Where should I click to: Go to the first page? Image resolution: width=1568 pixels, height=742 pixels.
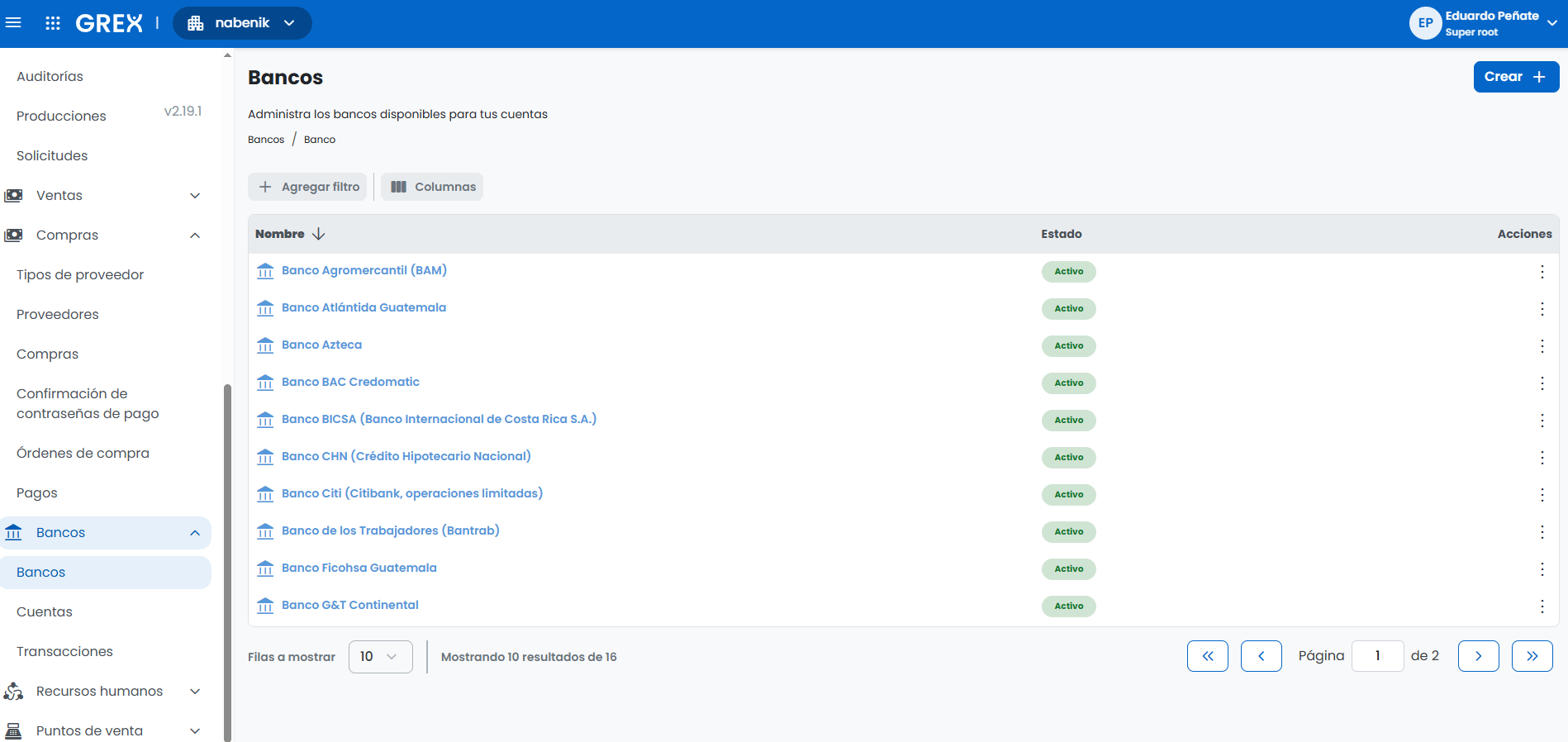pos(1208,656)
